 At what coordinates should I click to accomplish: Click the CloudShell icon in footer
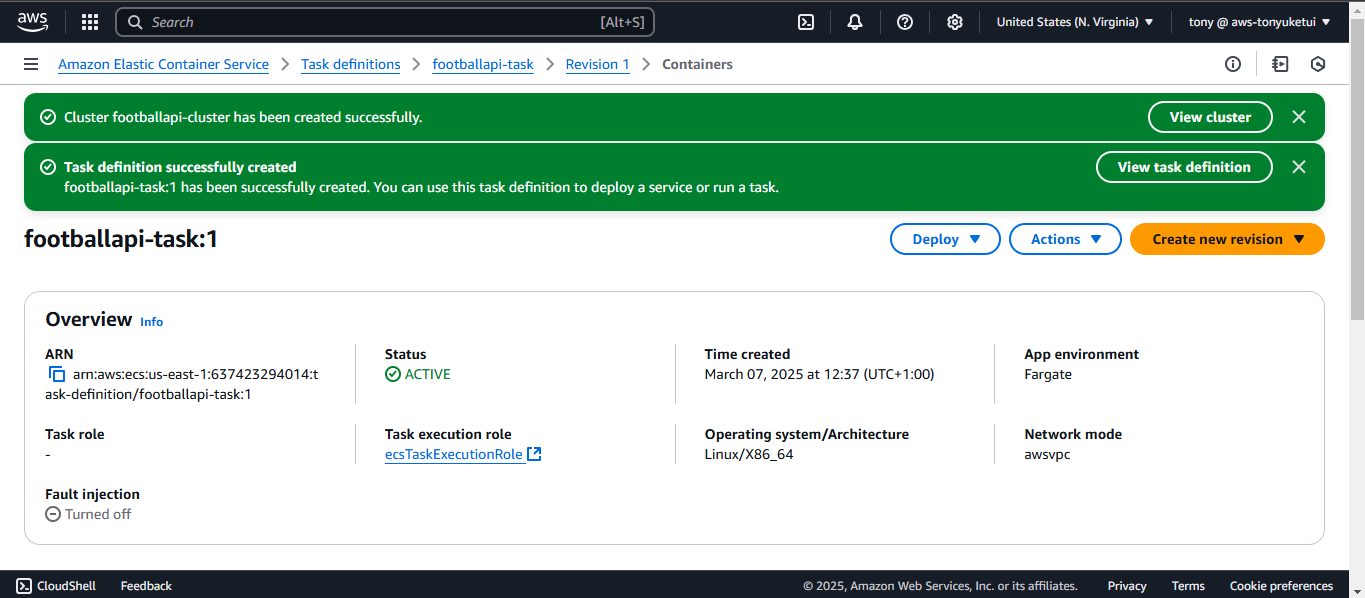point(24,586)
